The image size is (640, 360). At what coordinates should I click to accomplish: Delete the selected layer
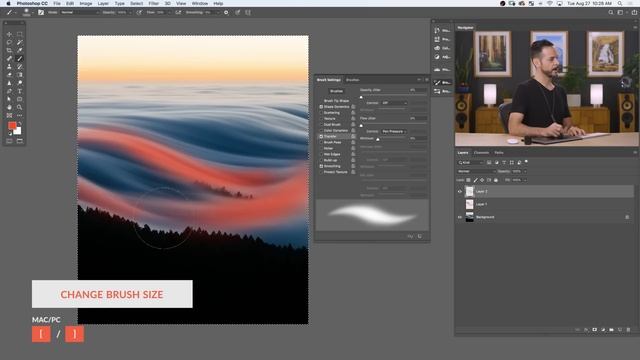click(629, 329)
